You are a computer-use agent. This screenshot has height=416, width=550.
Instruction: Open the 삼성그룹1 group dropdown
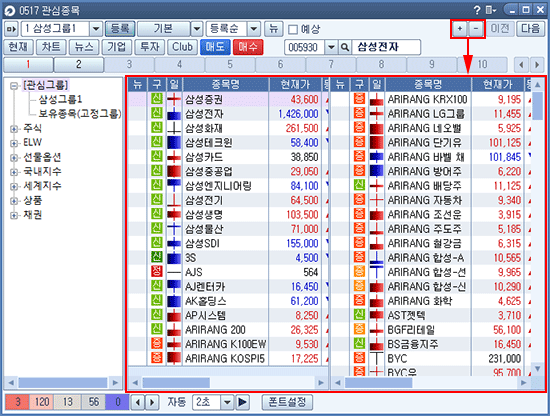96,29
